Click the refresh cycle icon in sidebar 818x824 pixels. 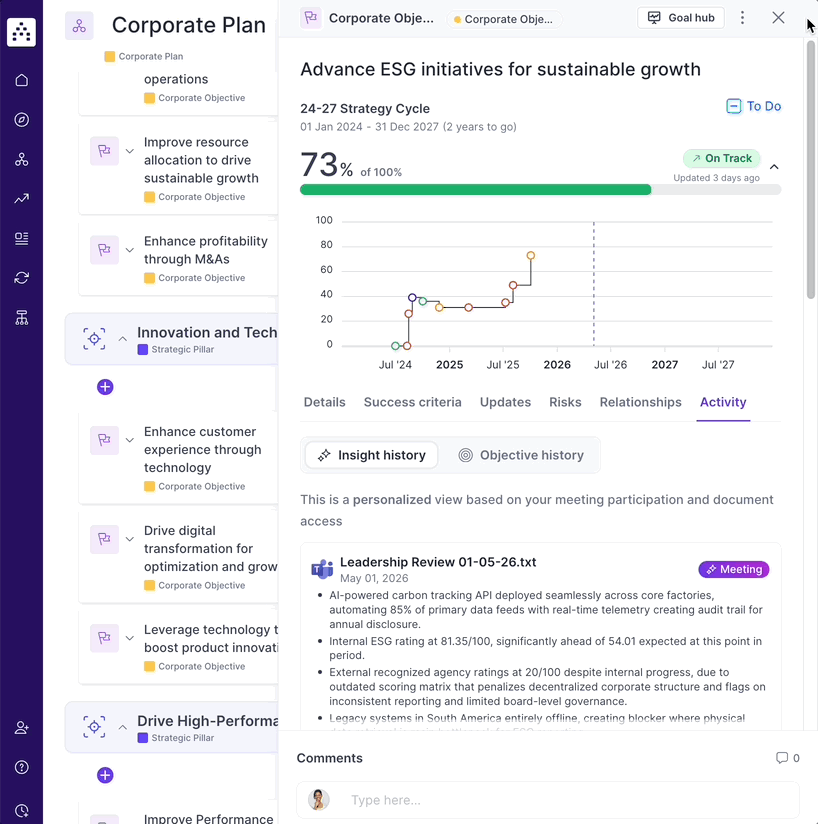[22, 278]
